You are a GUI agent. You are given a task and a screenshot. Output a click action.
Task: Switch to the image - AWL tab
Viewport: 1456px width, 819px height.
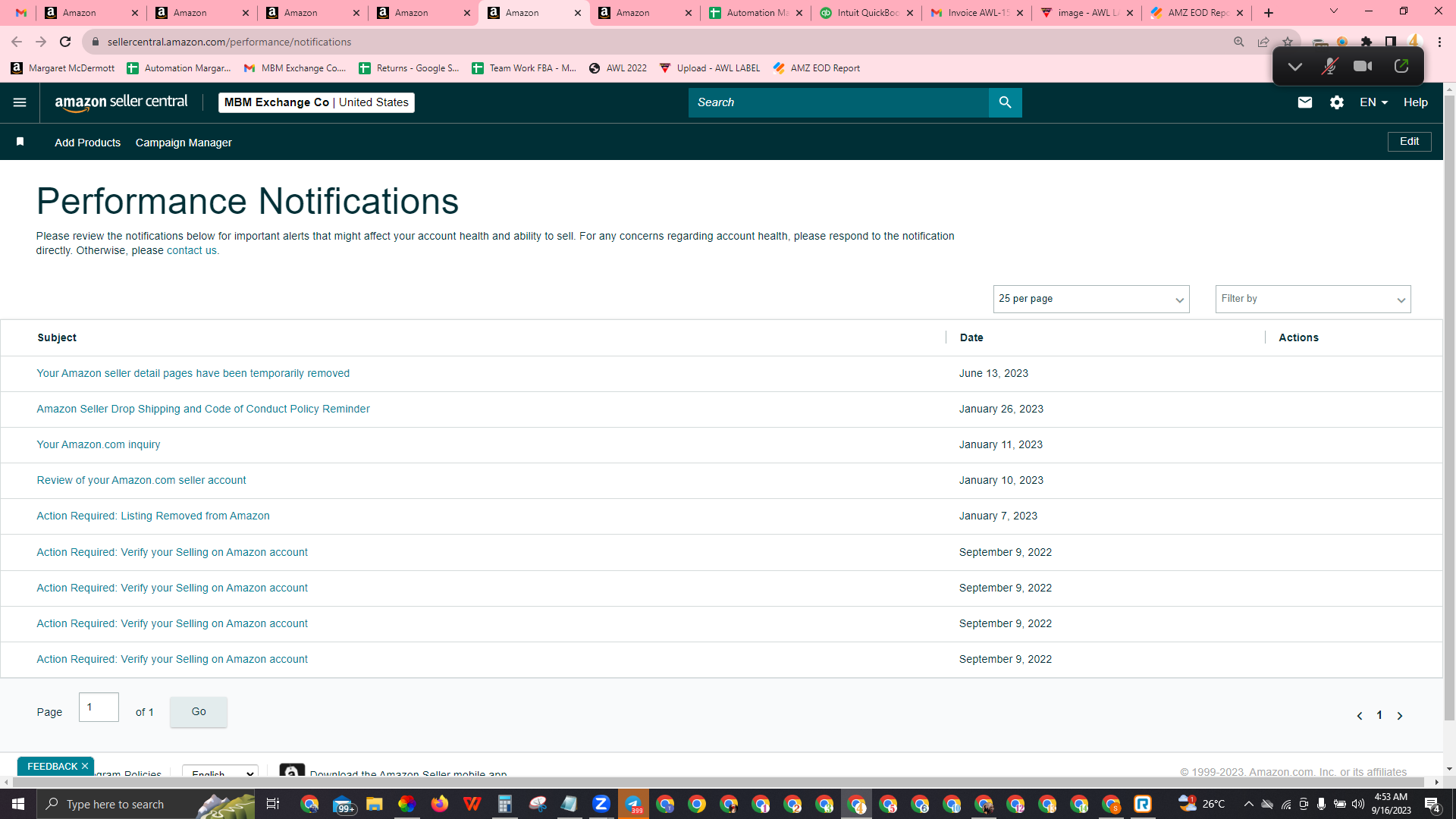click(1087, 13)
